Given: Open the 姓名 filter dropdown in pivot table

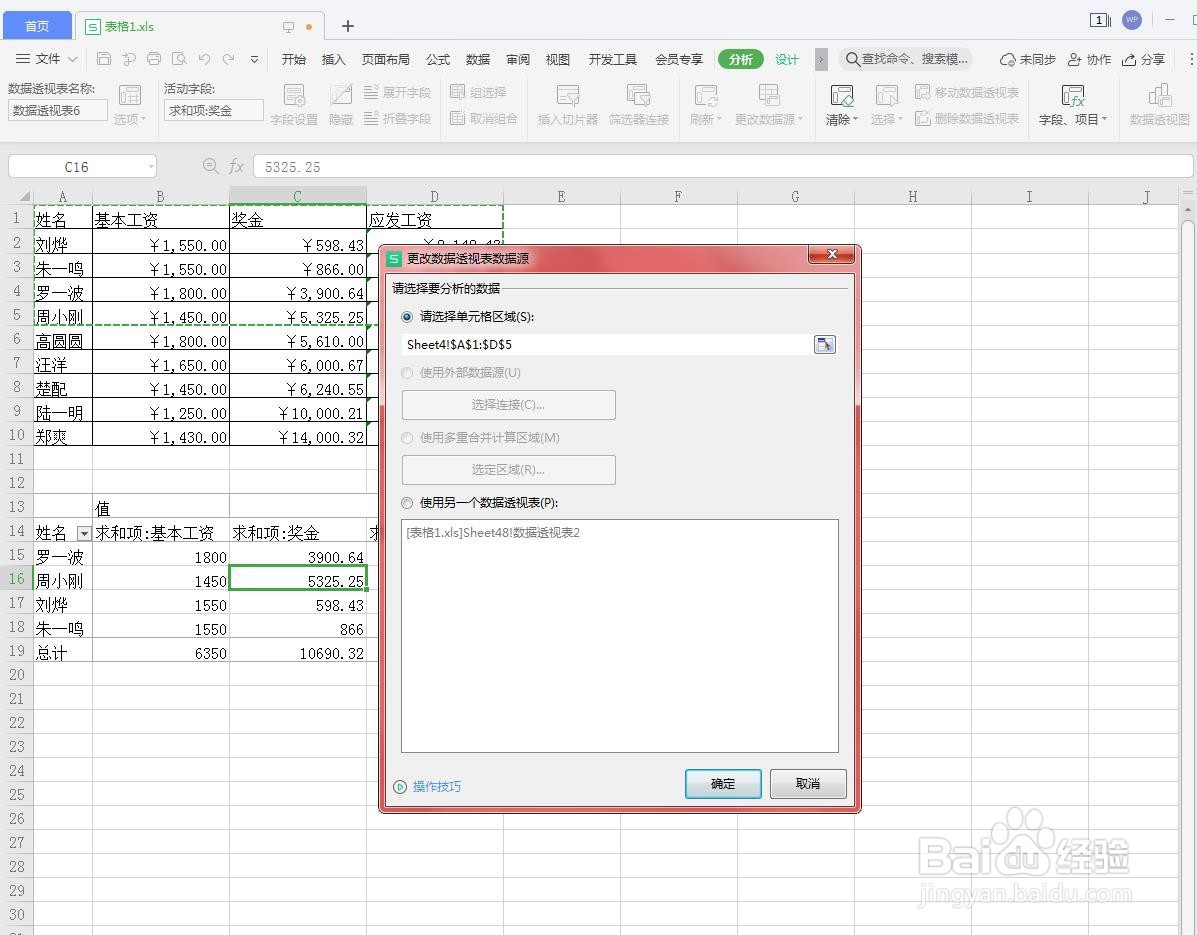Looking at the screenshot, I should pyautogui.click(x=84, y=534).
